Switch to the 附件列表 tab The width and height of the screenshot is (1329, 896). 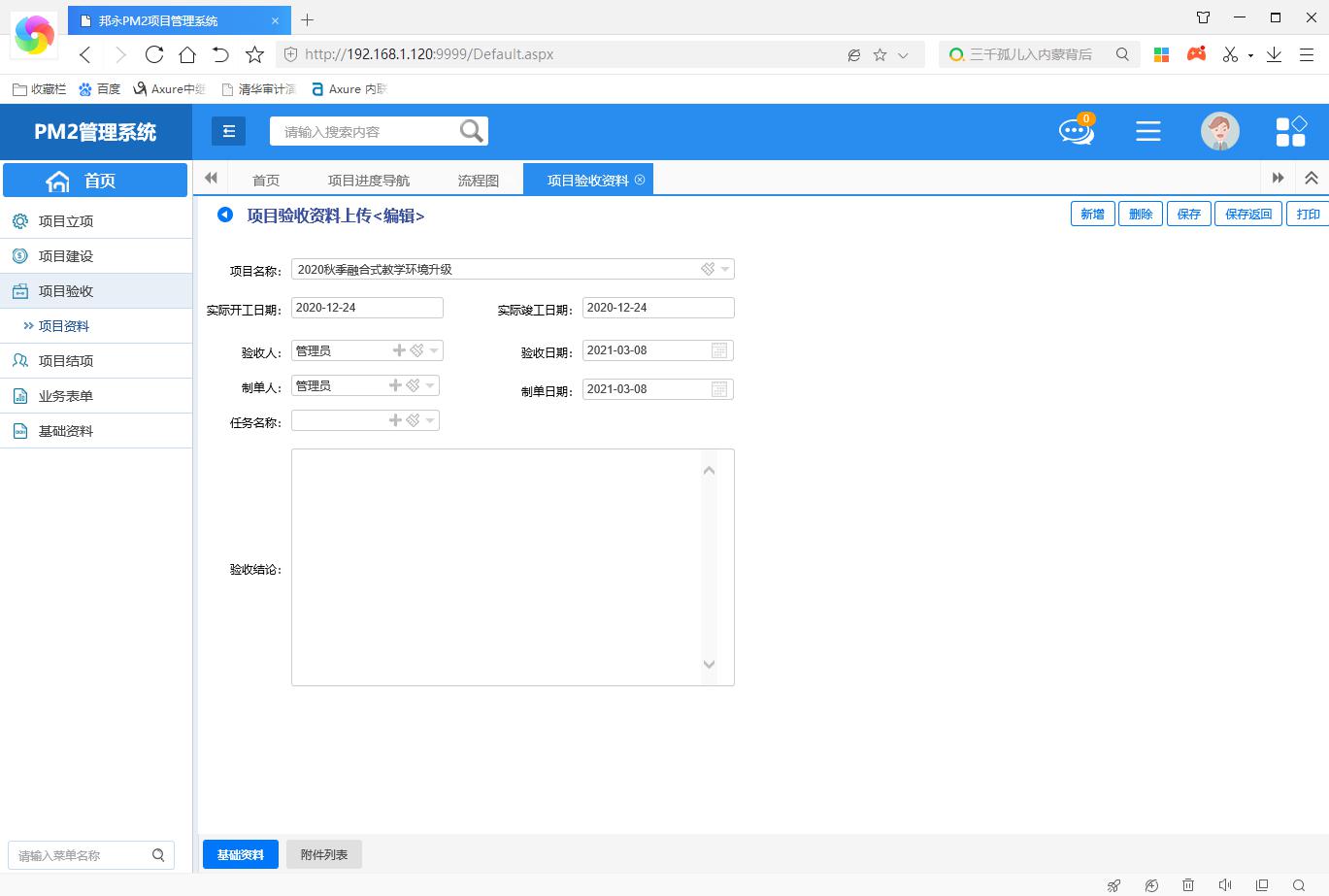click(324, 854)
